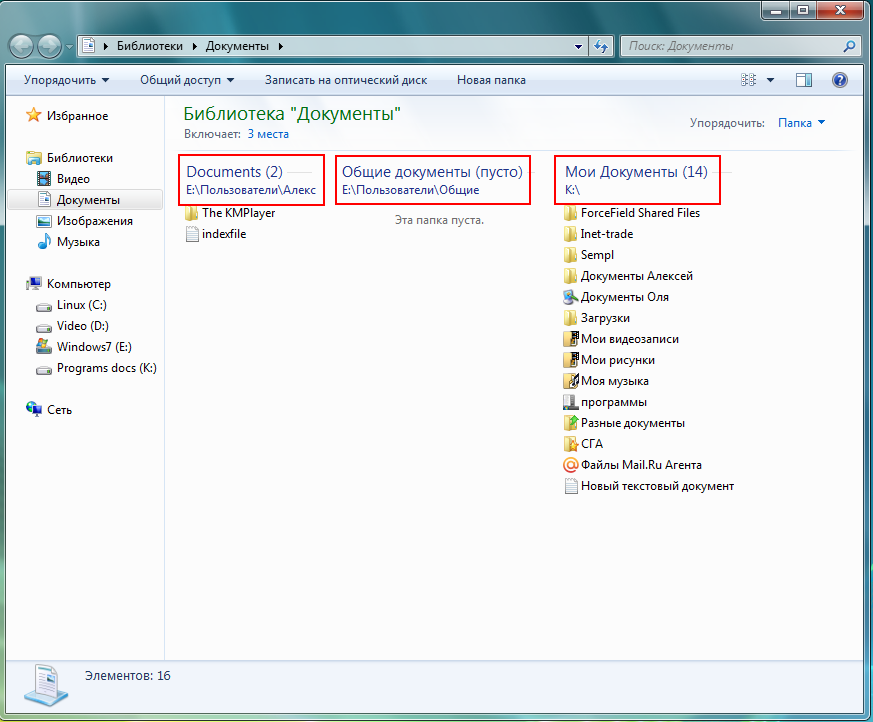Click library icon in details pane
This screenshot has height=722, width=873.
pos(46,685)
